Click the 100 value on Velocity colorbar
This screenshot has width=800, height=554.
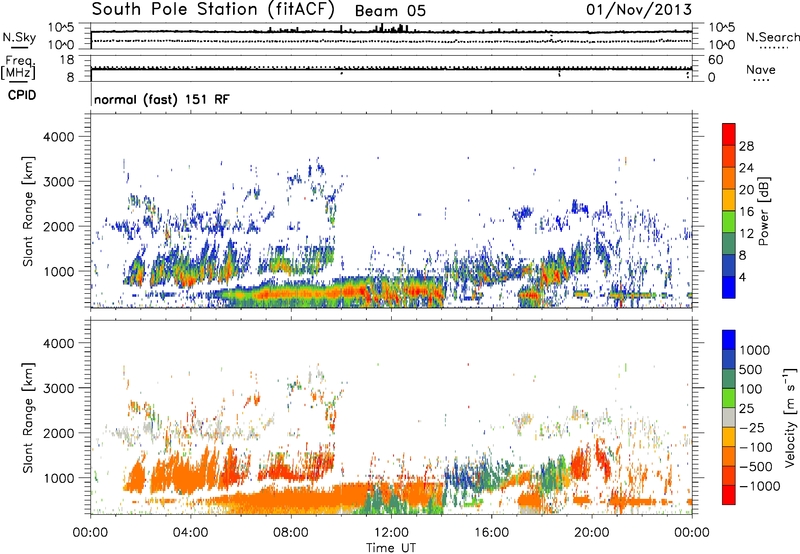click(751, 389)
